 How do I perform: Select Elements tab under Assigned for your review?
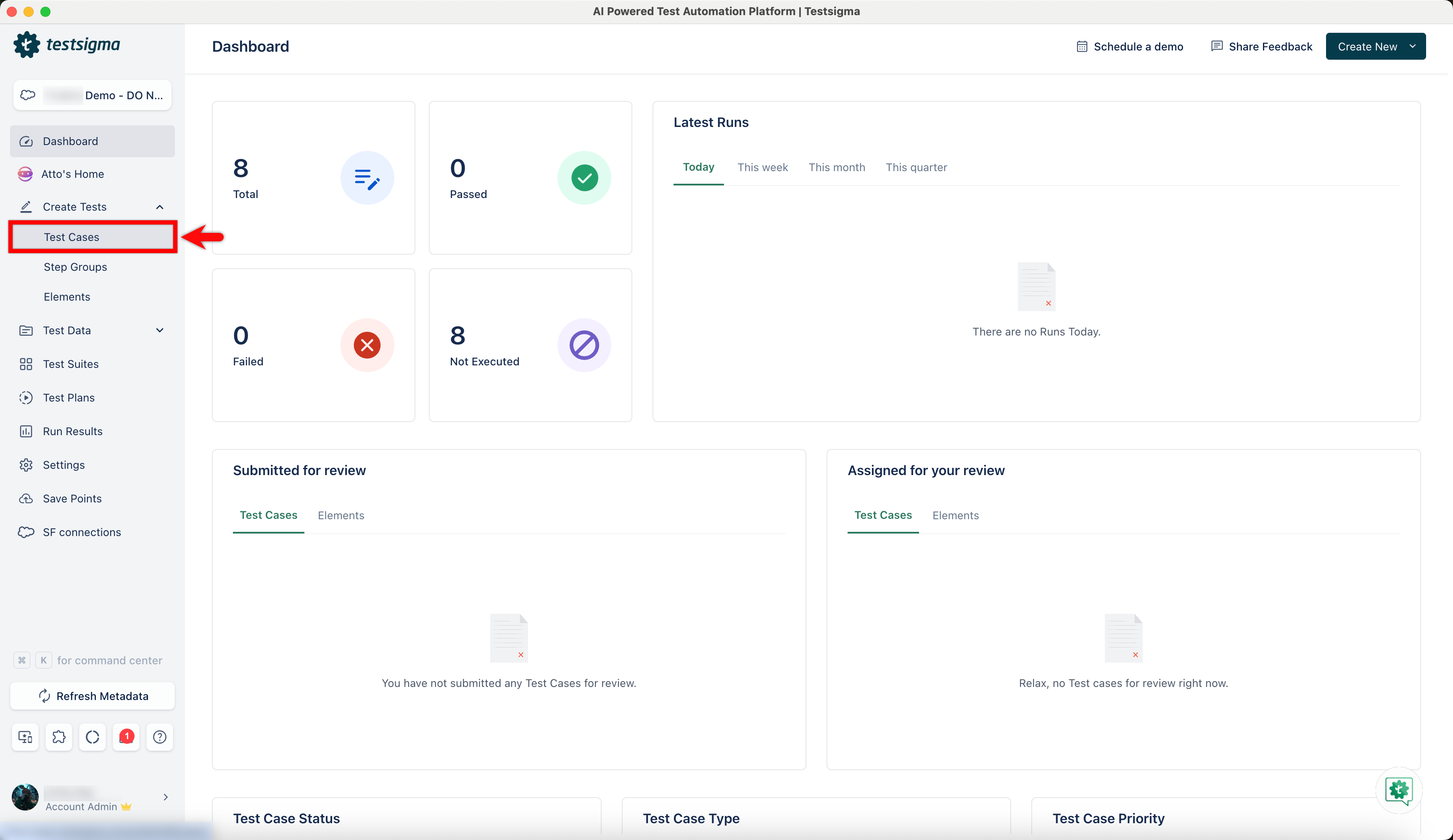click(955, 515)
